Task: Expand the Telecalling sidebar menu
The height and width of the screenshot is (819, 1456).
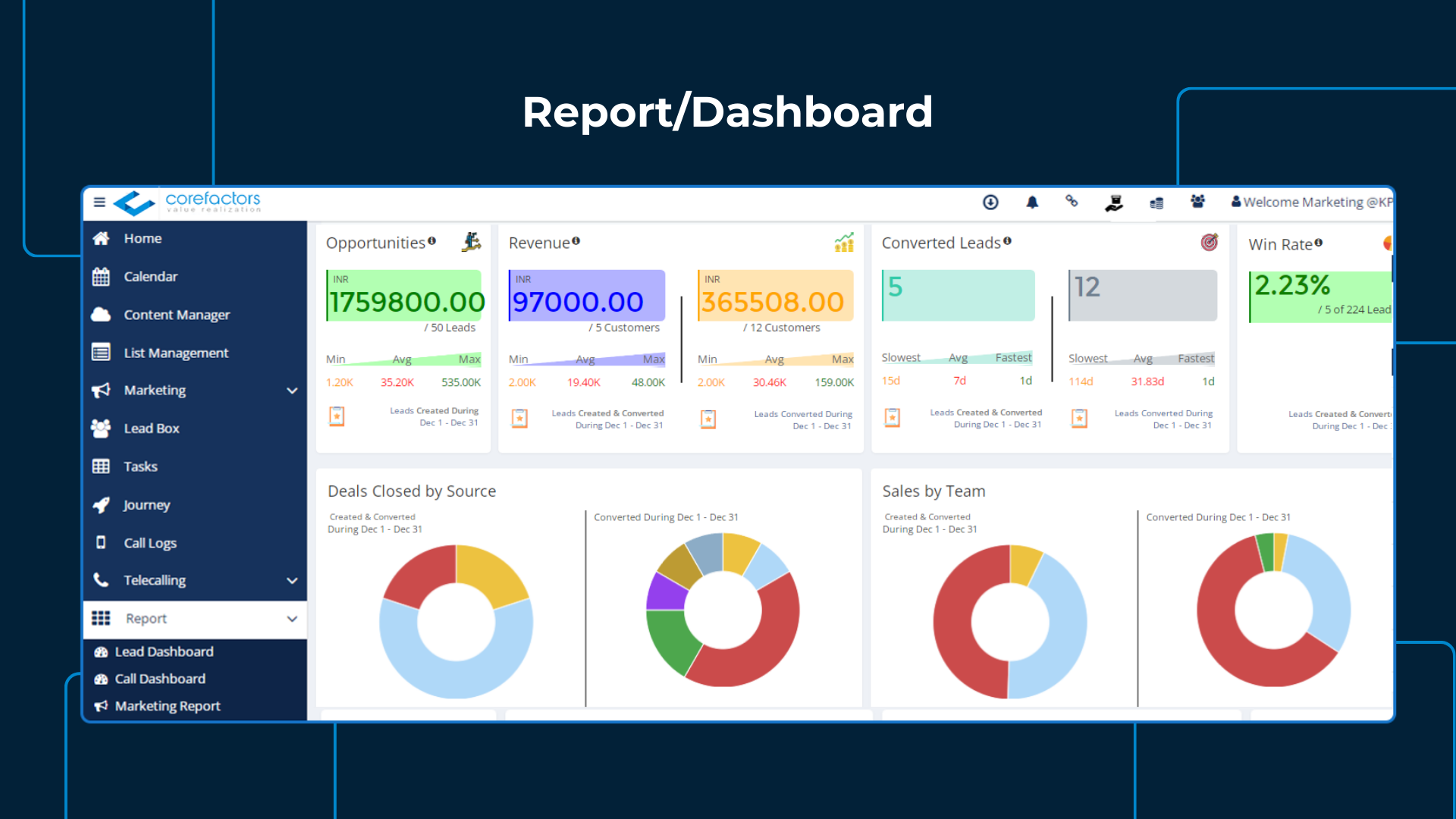Action: [x=292, y=581]
